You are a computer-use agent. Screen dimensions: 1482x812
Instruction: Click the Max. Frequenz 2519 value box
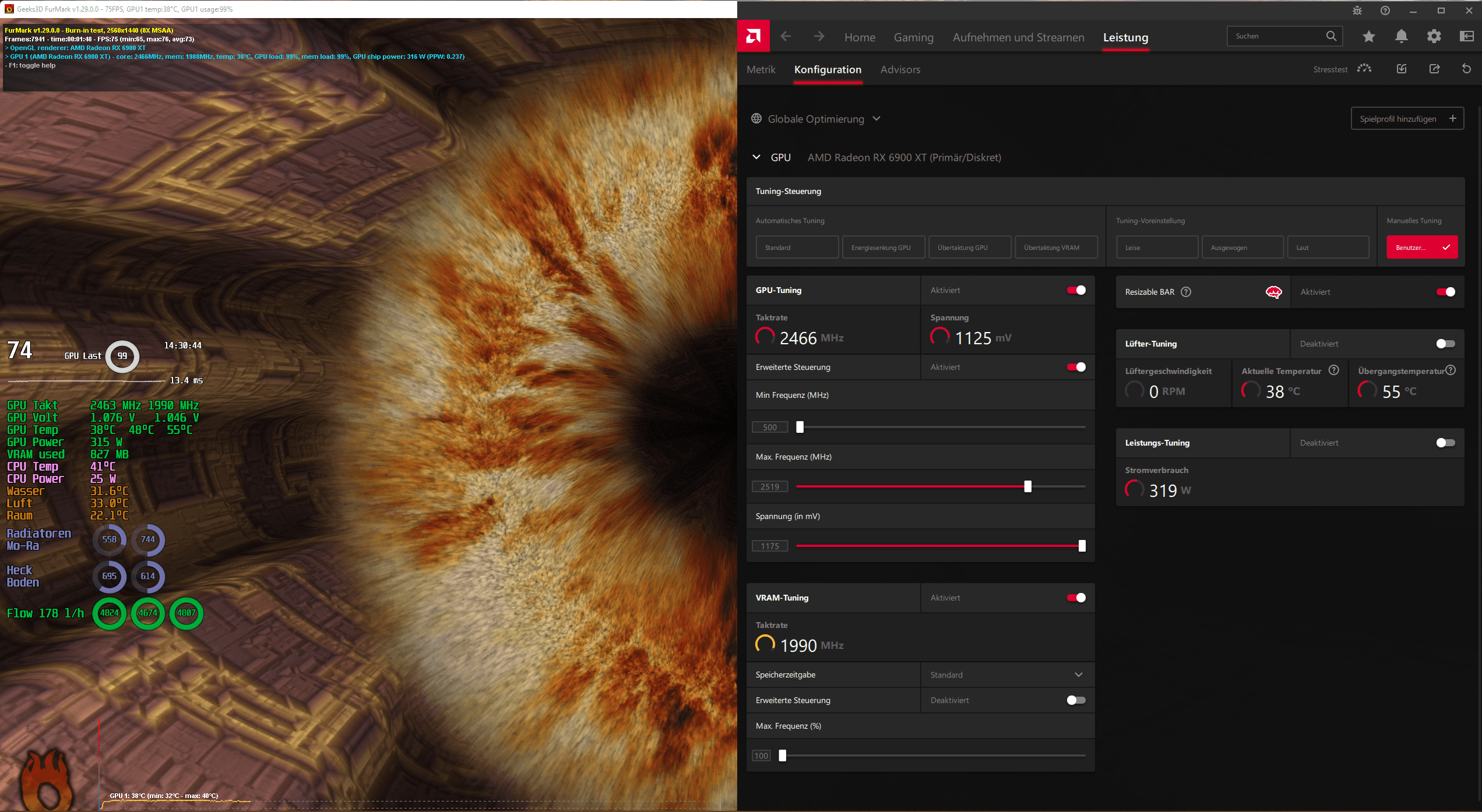[770, 486]
